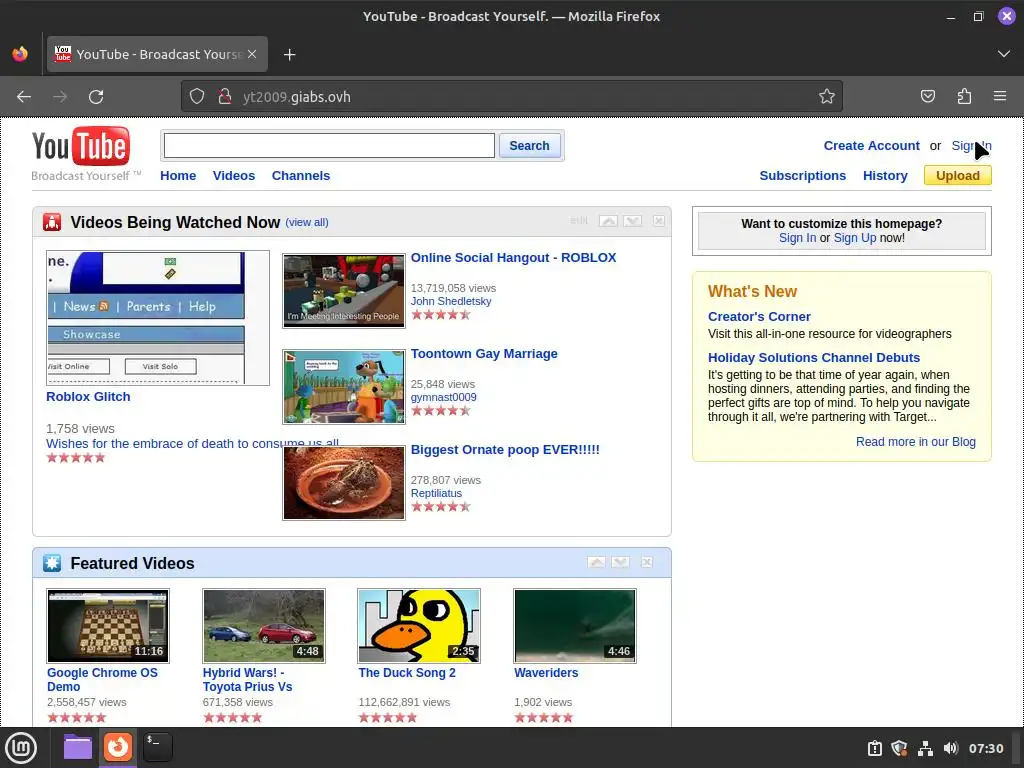The image size is (1024, 768).
Task: Click the address bar URL yt2009.giabs.ovh
Action: [x=296, y=97]
